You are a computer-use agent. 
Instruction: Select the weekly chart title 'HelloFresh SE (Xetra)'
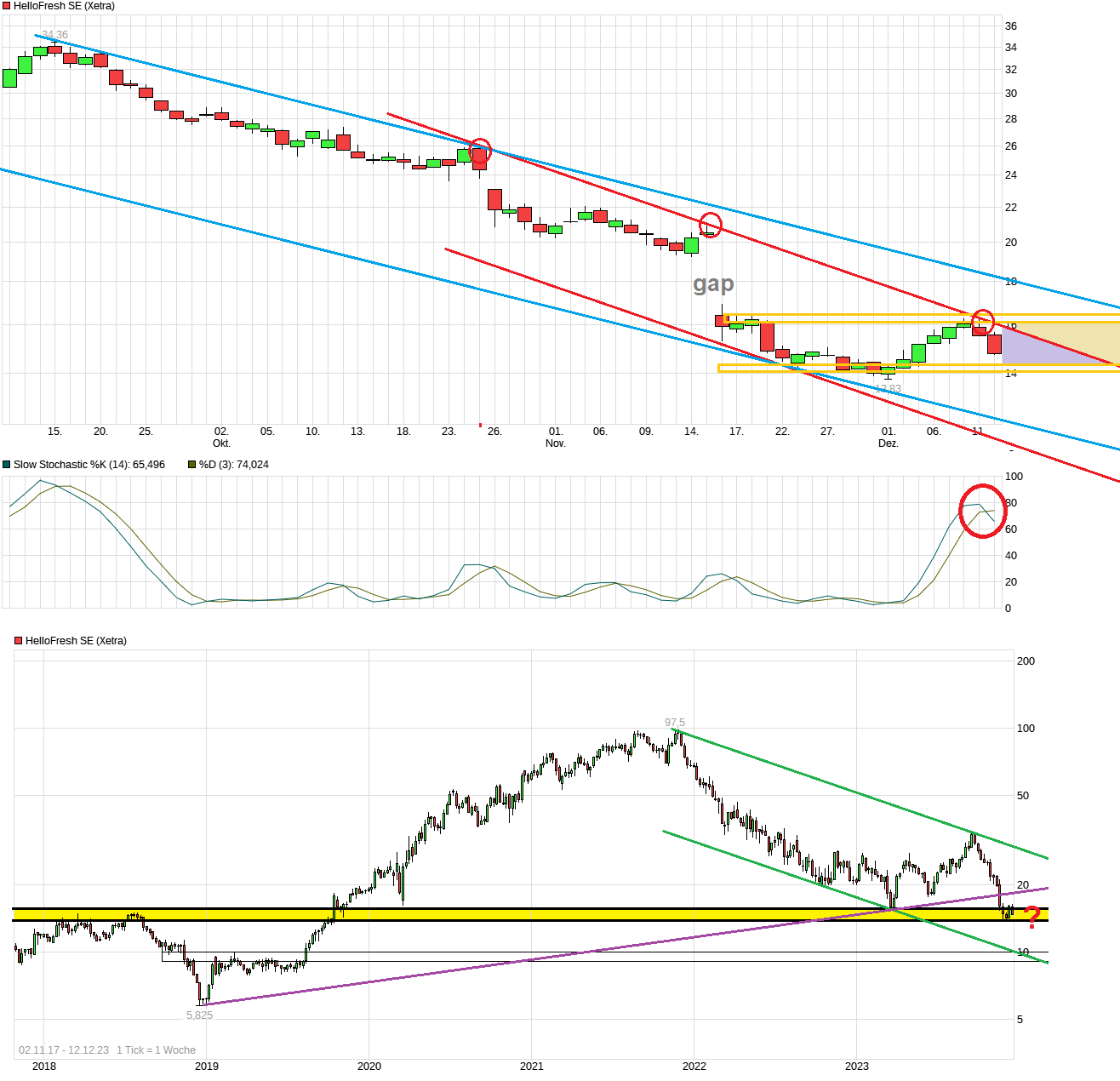tap(76, 641)
